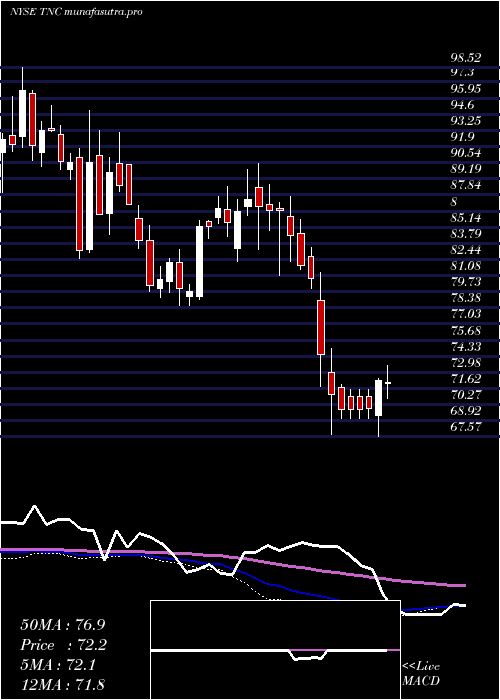The width and height of the screenshot is (500, 700).
Task: Click the last doji candle near 71.62
Action: tap(388, 383)
